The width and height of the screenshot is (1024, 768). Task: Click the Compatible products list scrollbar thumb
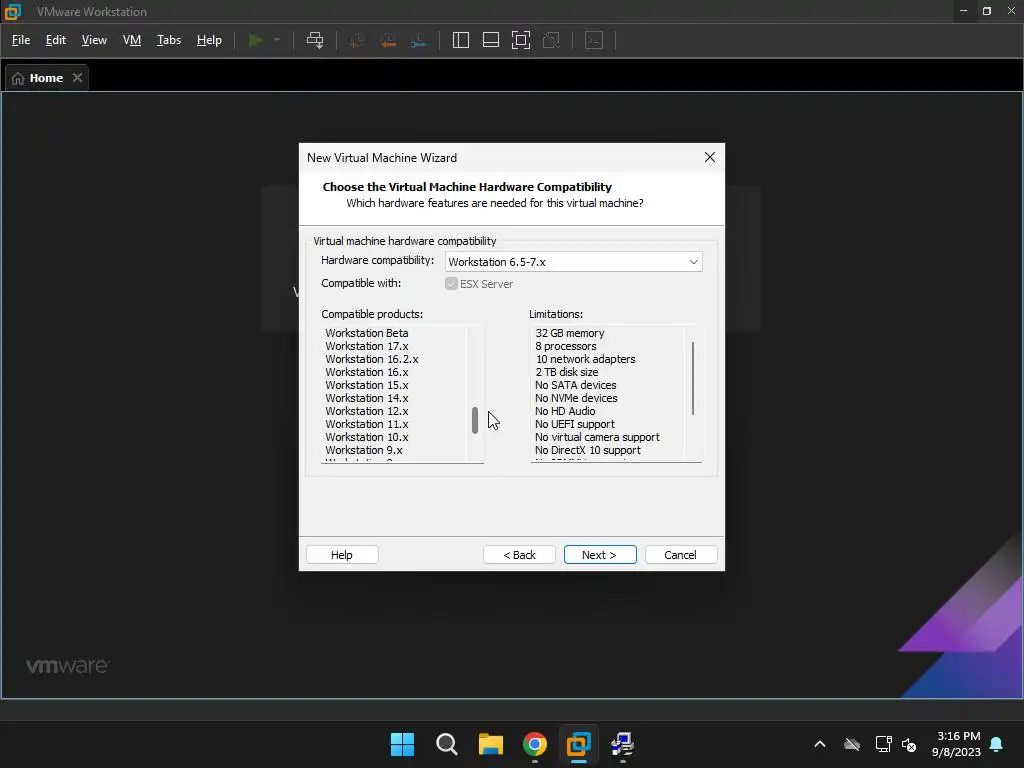point(475,420)
